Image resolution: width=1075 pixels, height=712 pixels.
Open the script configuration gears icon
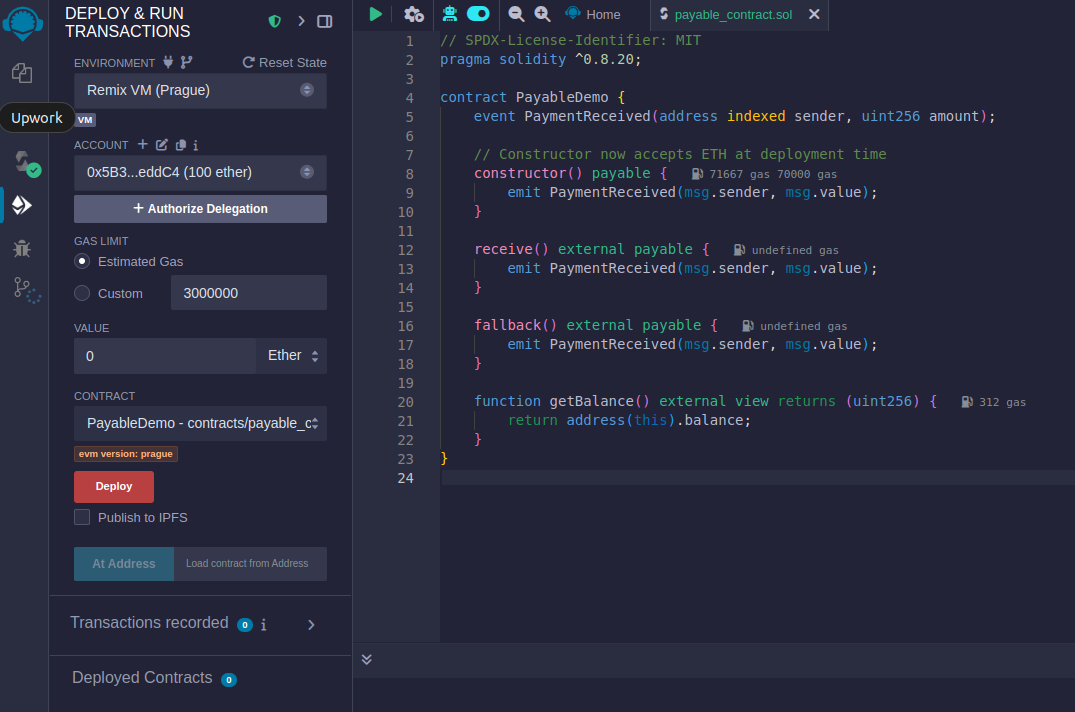tap(414, 14)
